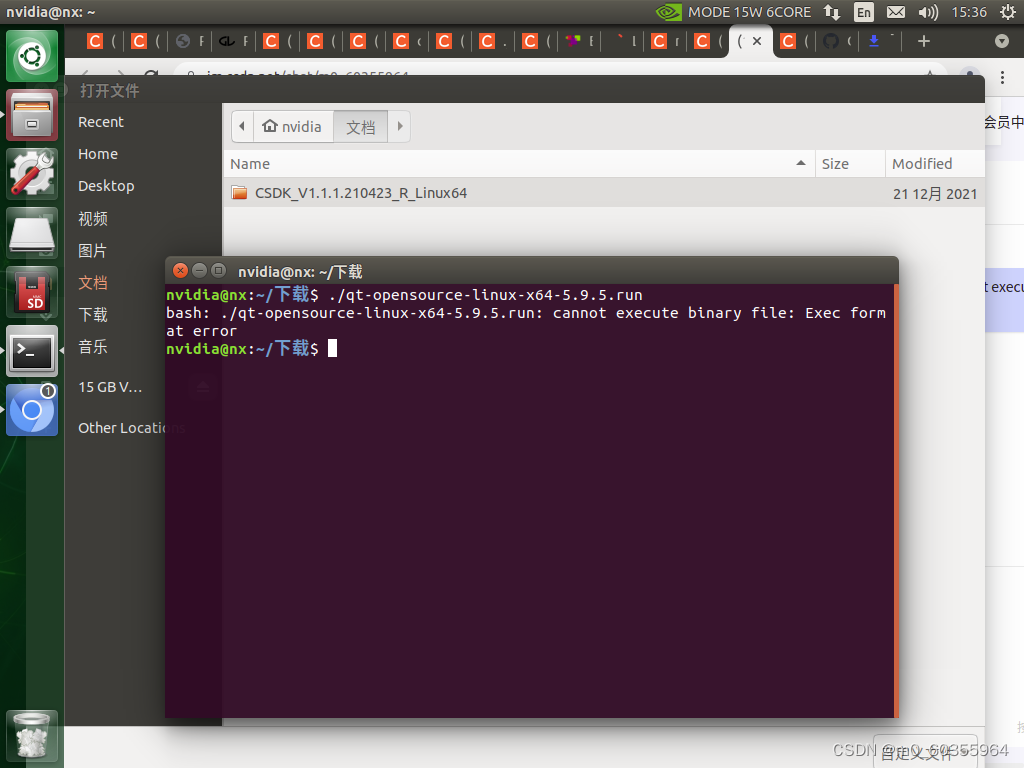This screenshot has width=1024, height=768.
Task: Click the terminal's orange scrollbar
Action: tap(896, 500)
